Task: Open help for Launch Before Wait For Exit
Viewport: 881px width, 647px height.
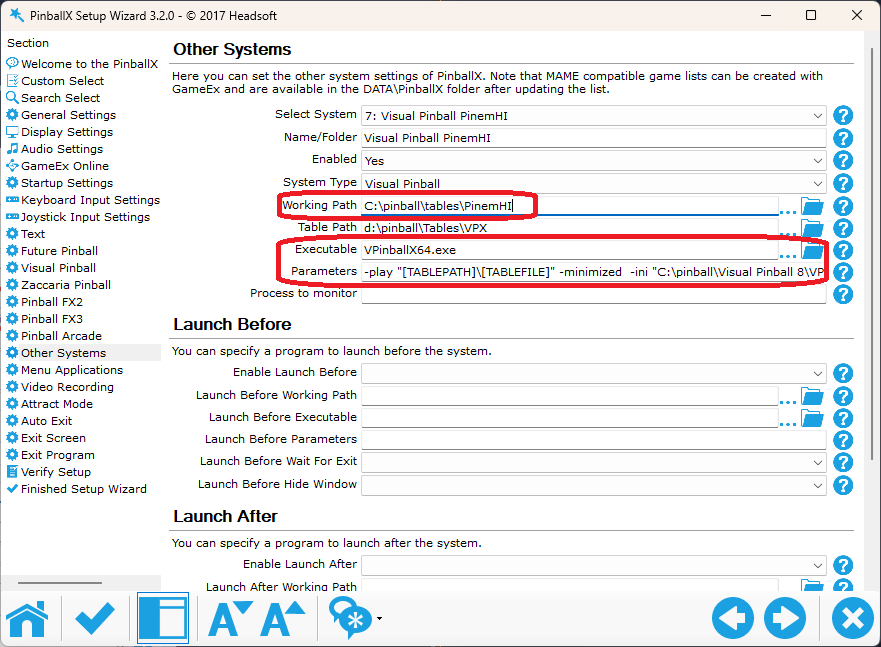Action: [843, 462]
